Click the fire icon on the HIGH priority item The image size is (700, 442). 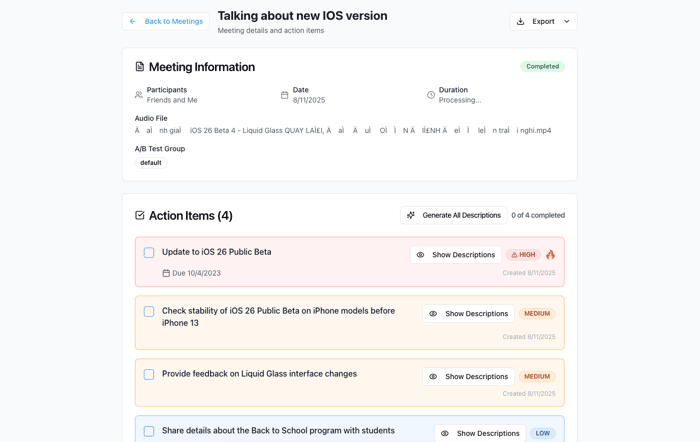pos(550,254)
